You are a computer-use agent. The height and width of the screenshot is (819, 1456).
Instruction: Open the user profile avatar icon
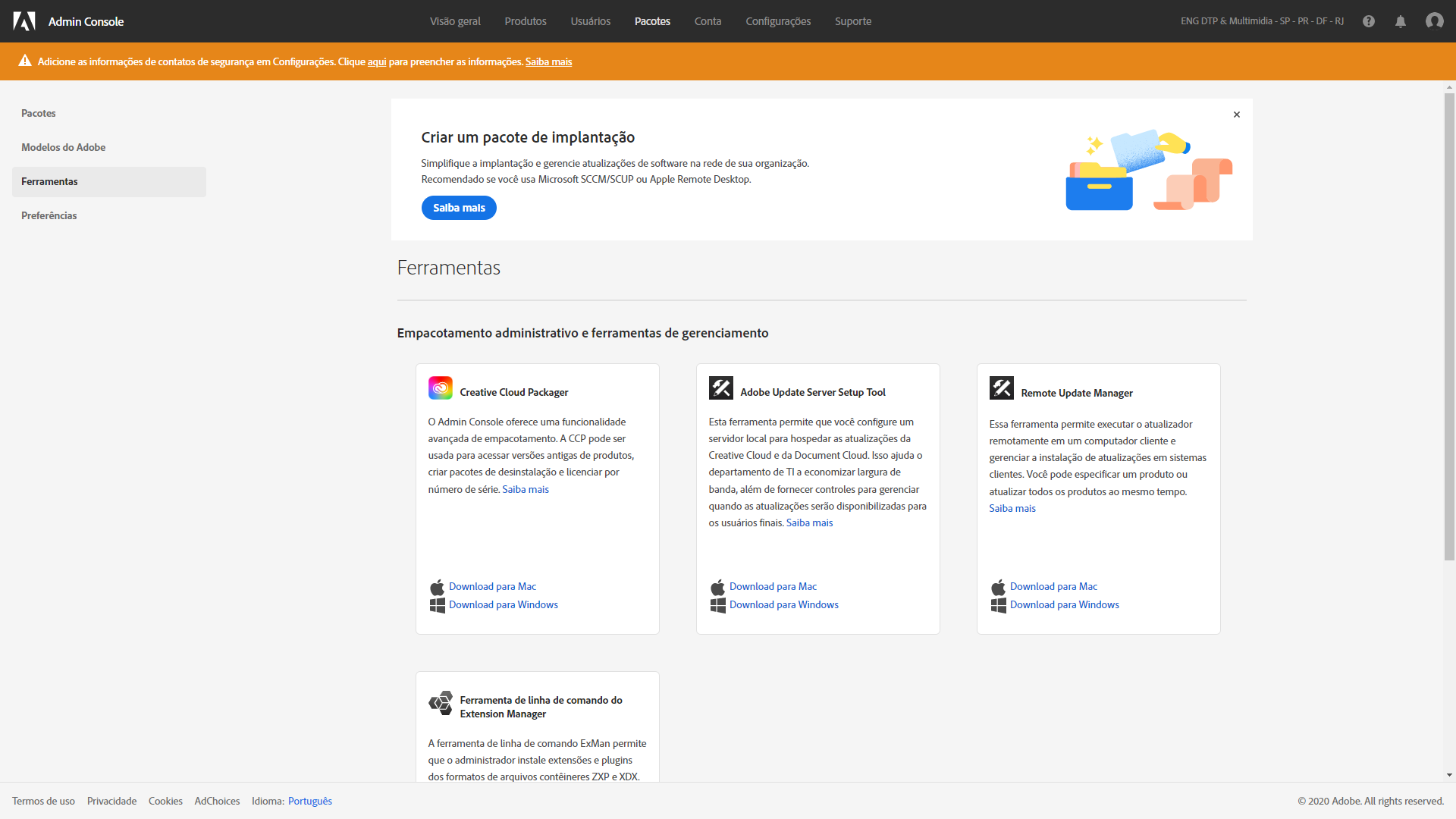coord(1434,21)
